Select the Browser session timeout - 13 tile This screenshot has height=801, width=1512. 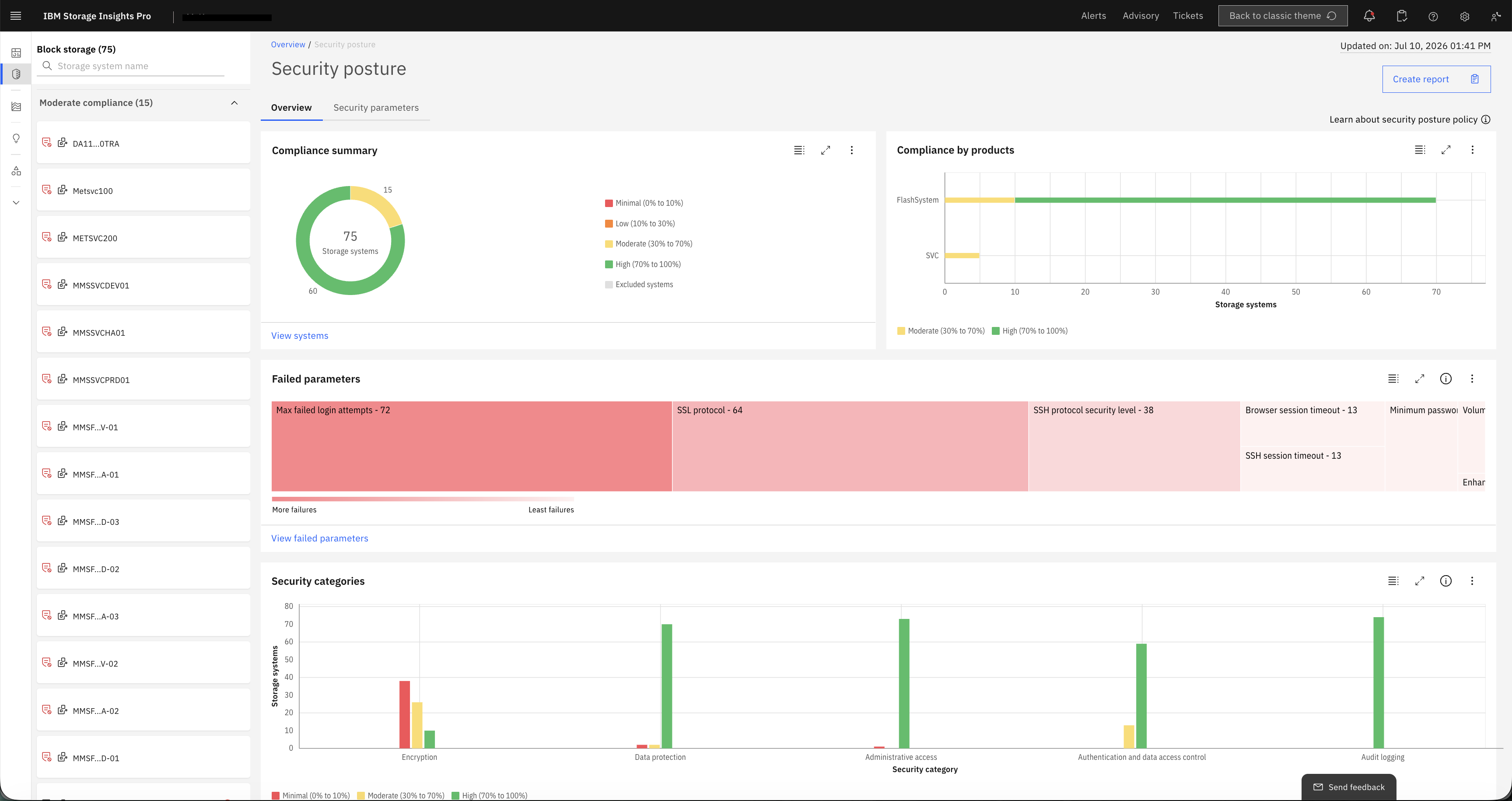(1312, 423)
